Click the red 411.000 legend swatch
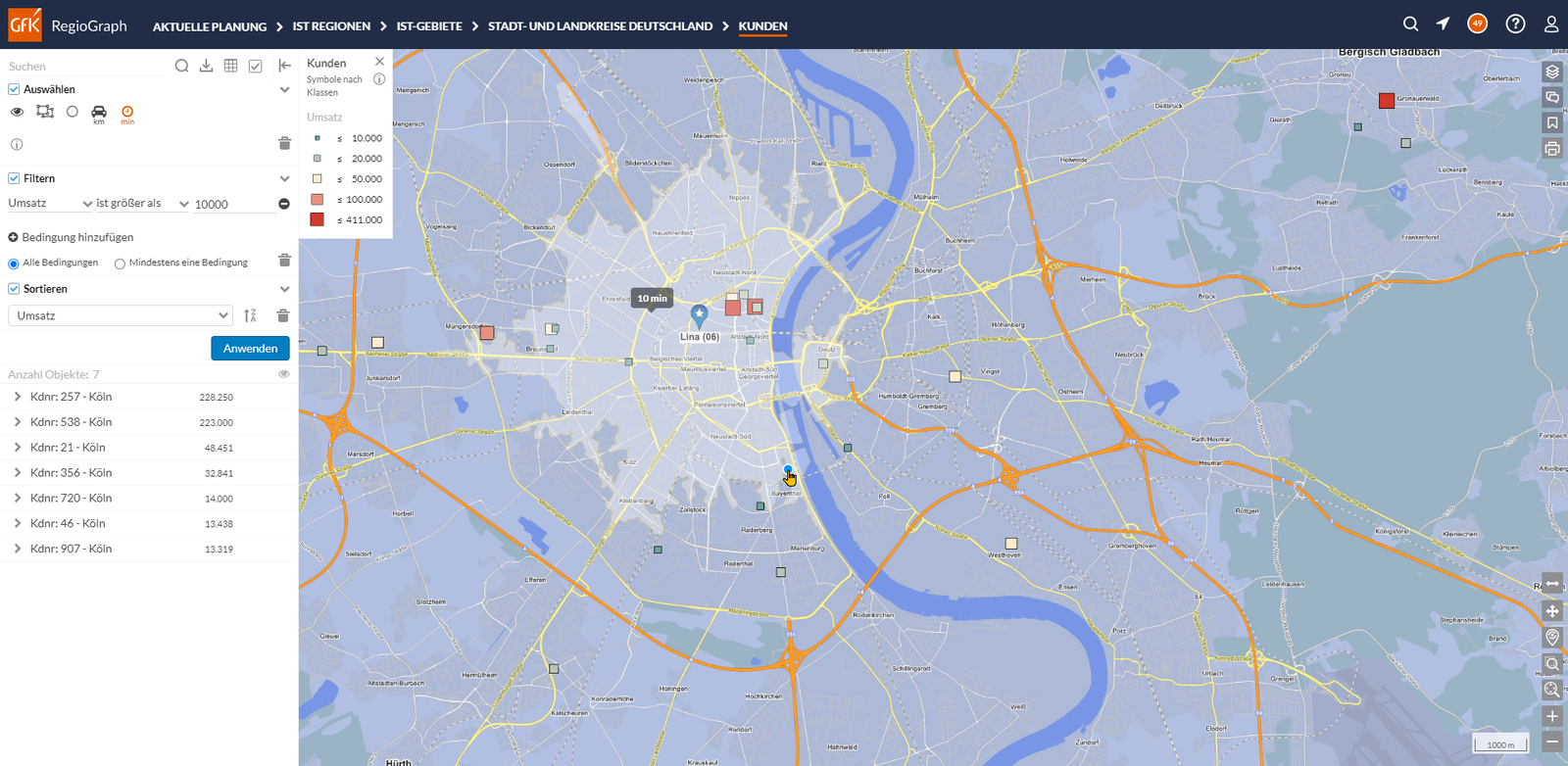Viewport: 1568px width, 766px height. [317, 219]
